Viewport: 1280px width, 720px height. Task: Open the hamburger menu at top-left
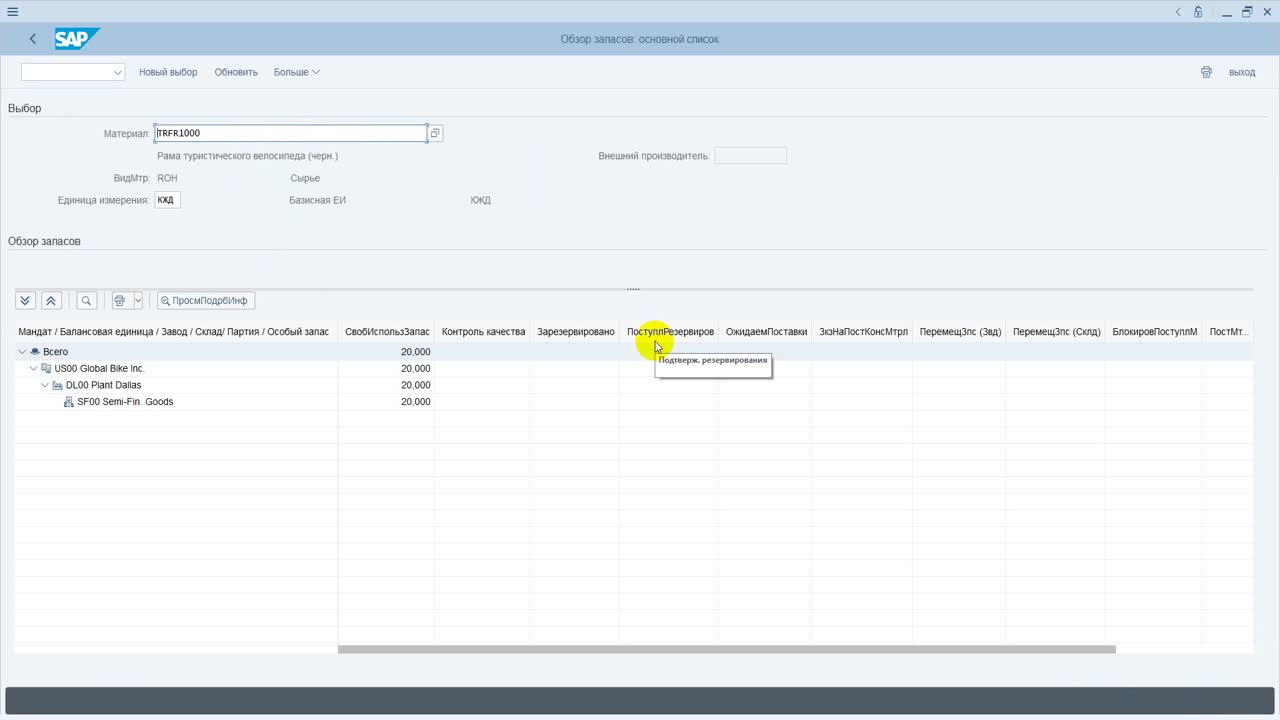pyautogui.click(x=12, y=12)
